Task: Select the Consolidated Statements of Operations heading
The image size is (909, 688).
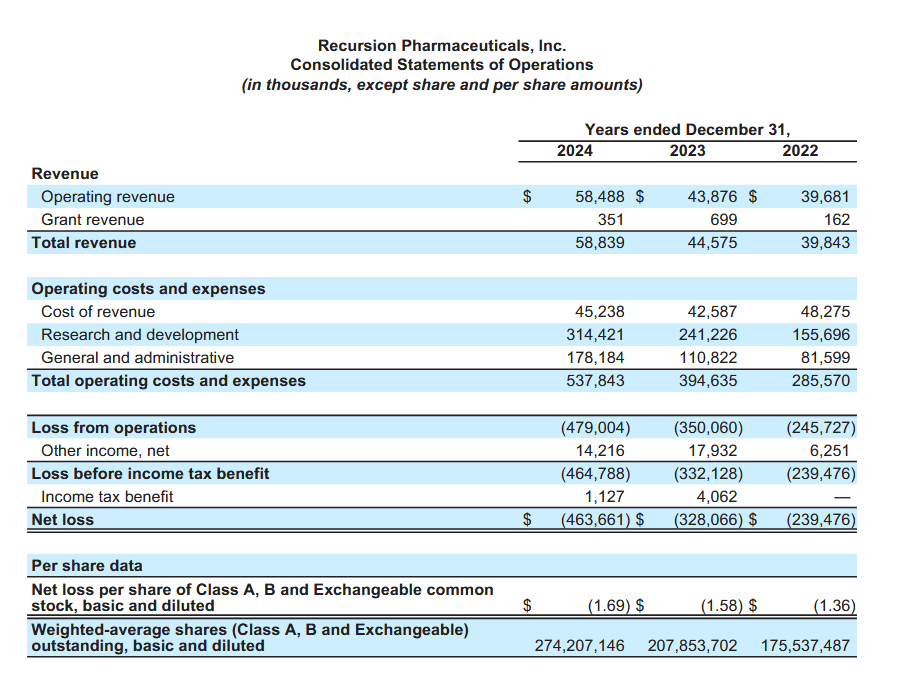Action: click(441, 65)
